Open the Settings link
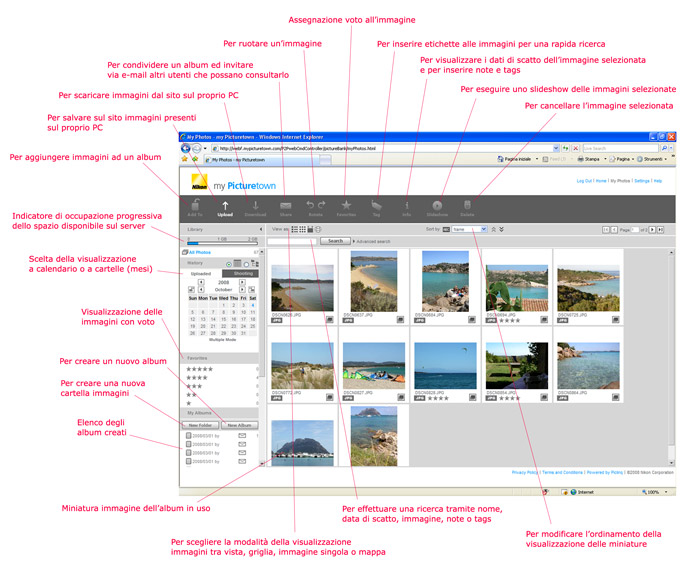This screenshot has height=575, width=700. (642, 181)
